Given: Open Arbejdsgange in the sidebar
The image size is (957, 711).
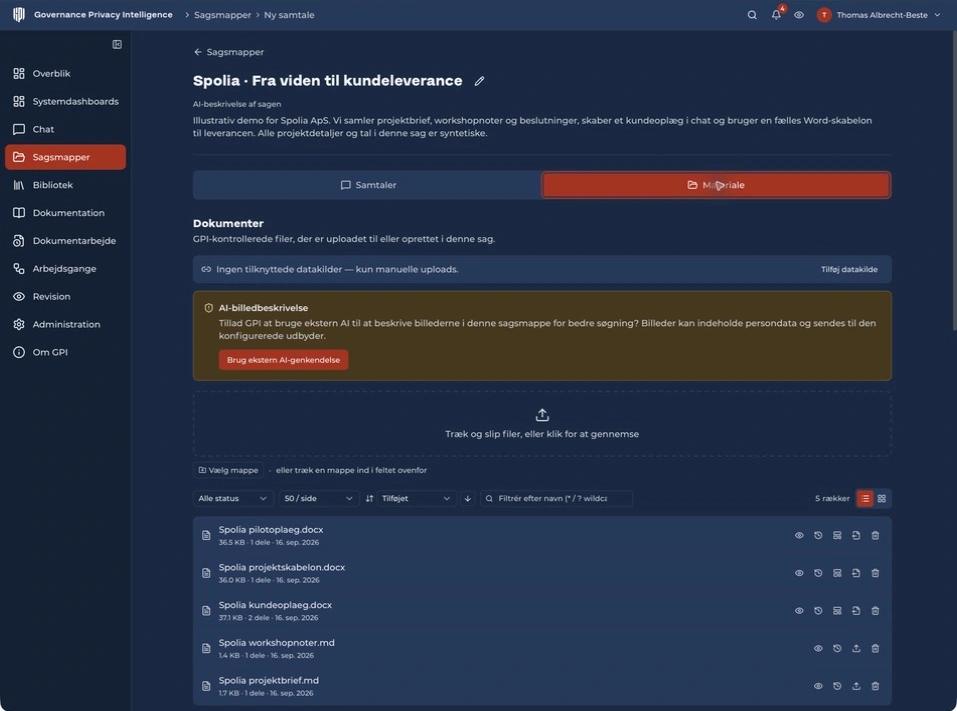Looking at the screenshot, I should [65, 269].
